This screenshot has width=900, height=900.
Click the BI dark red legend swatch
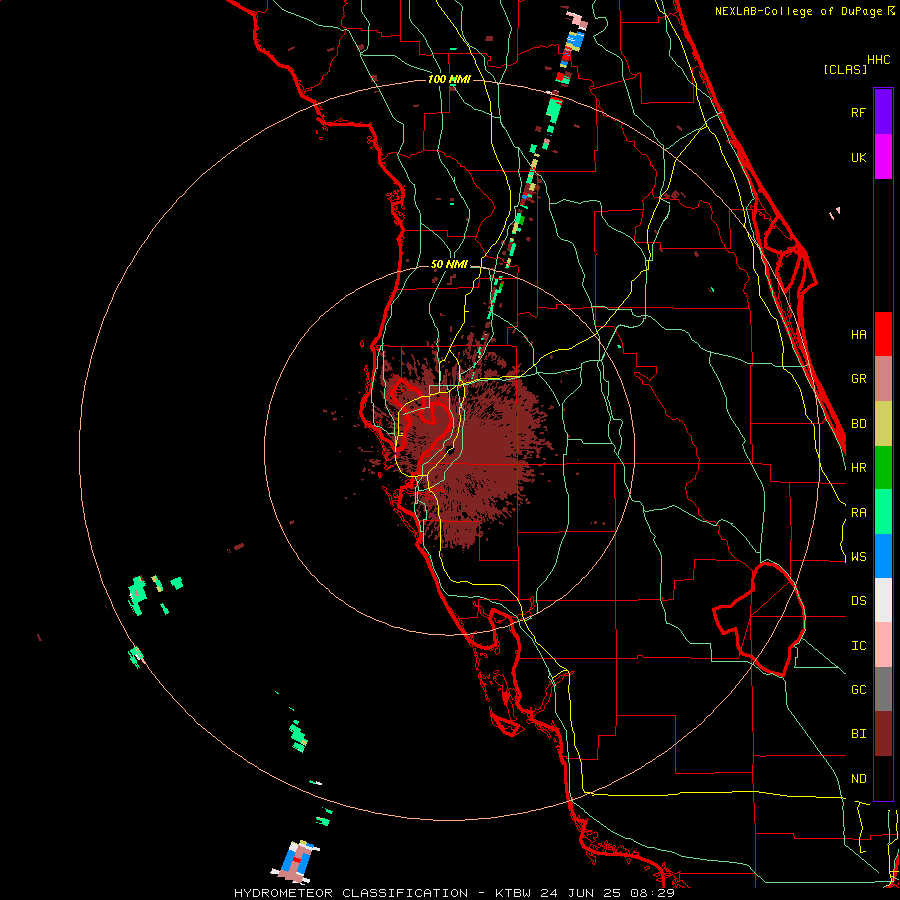pos(883,734)
